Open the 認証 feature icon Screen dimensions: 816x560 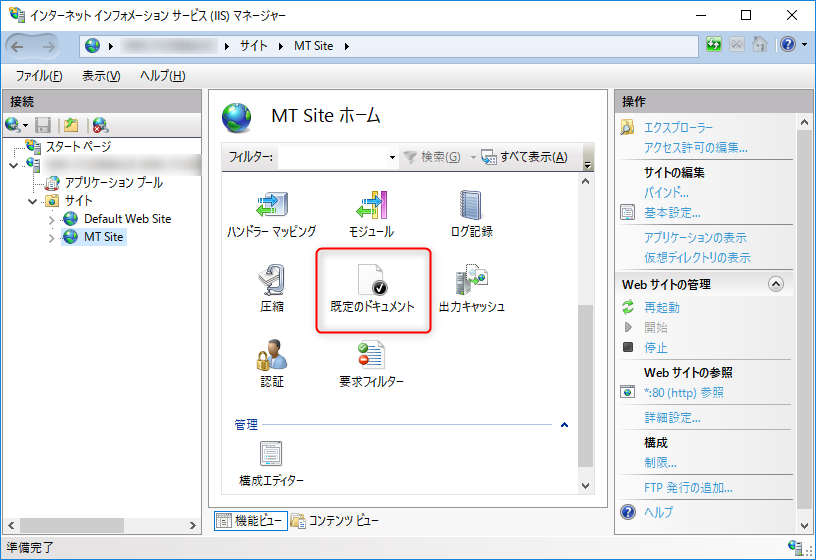point(271,362)
